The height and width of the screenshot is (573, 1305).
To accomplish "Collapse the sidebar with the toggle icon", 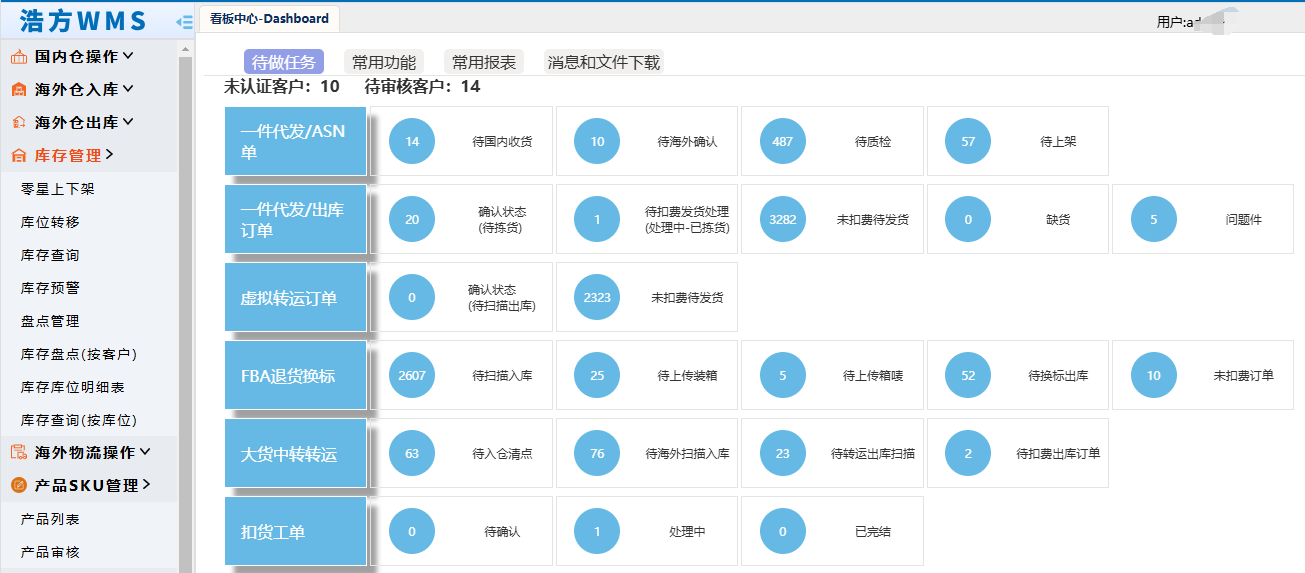I will pos(184,21).
